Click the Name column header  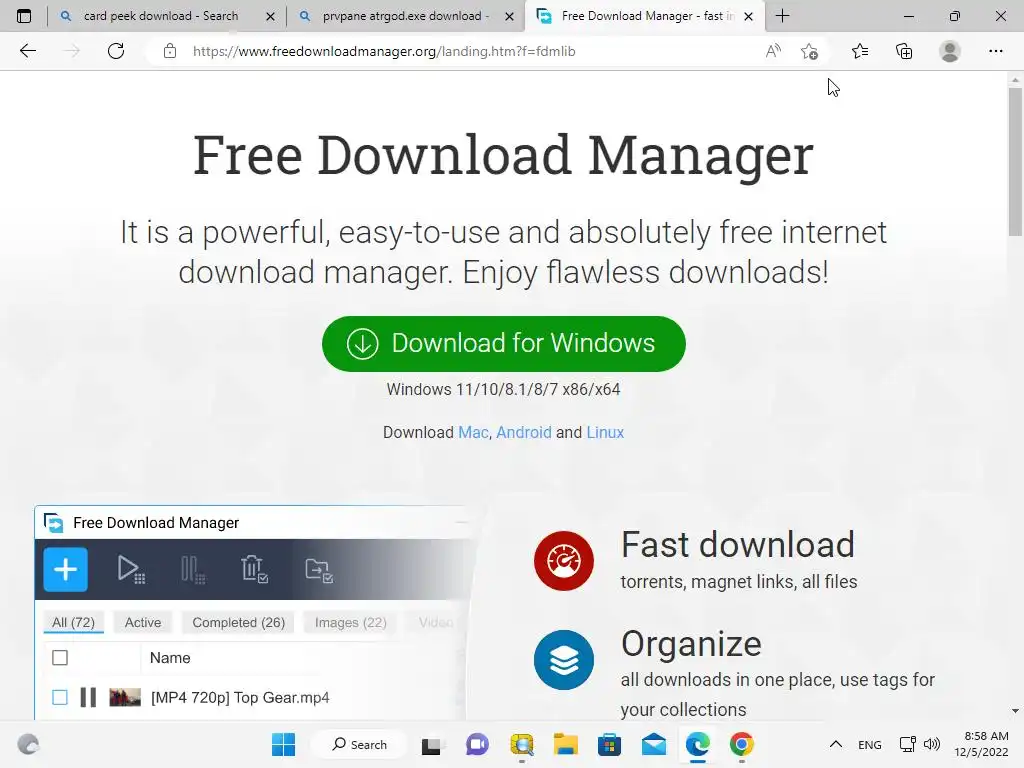pos(170,658)
